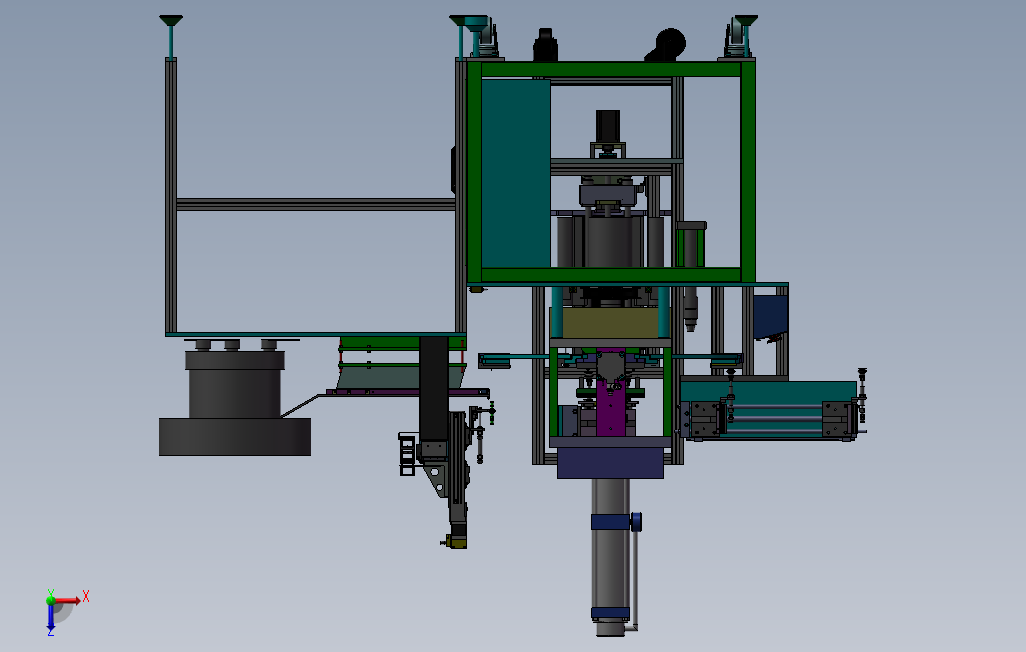Select the magenta block in the center fixture
Screen dimensions: 1026x652
pos(610,393)
